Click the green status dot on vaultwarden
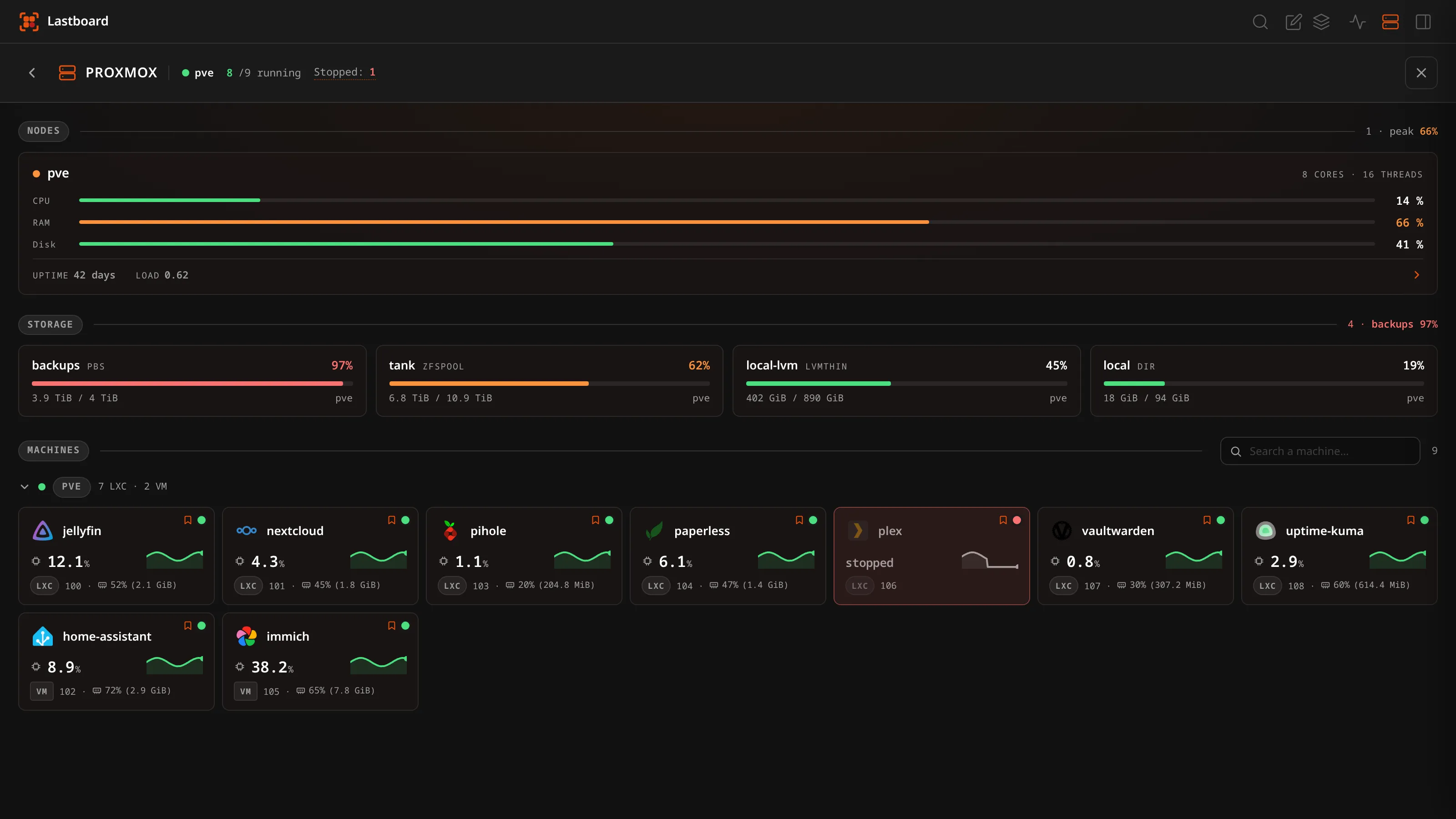The height and width of the screenshot is (819, 1456). click(1221, 520)
